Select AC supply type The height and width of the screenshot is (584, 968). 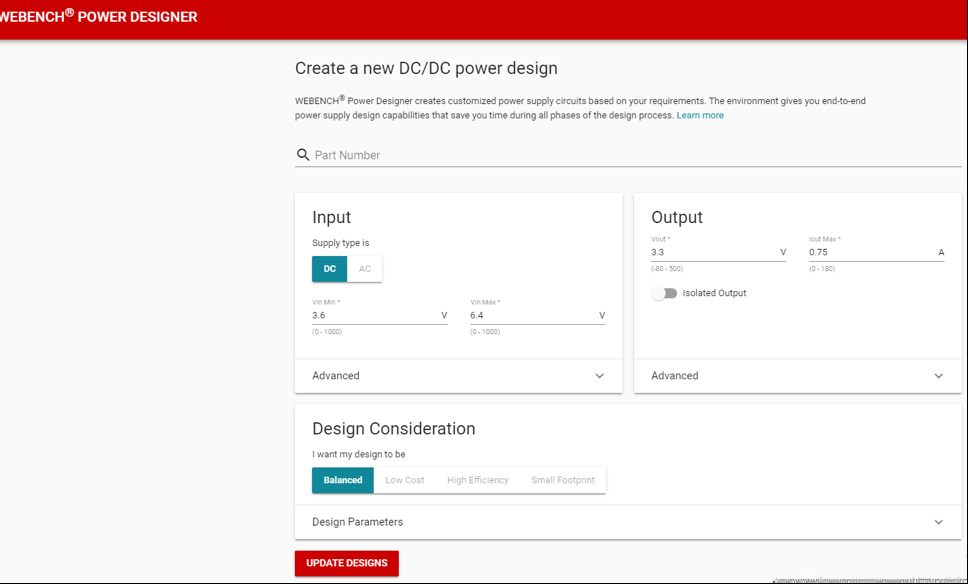coord(365,269)
